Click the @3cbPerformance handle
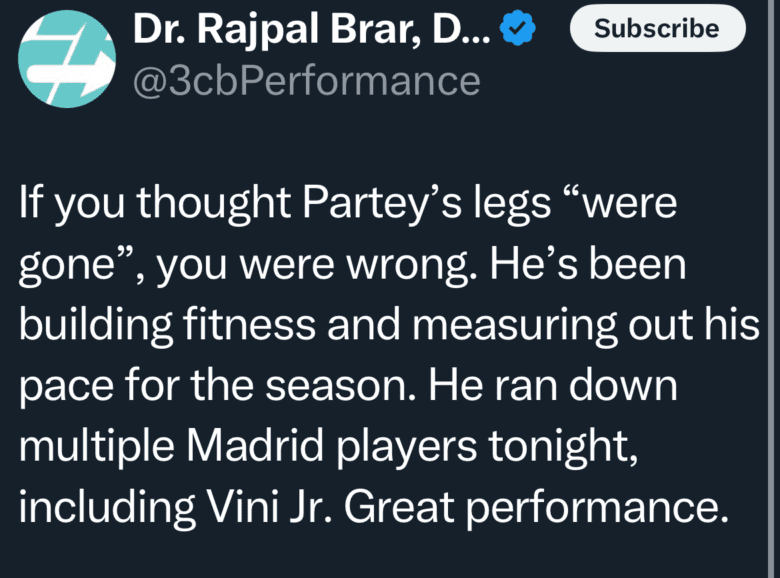Screen dimensions: 780x578 click(307, 82)
